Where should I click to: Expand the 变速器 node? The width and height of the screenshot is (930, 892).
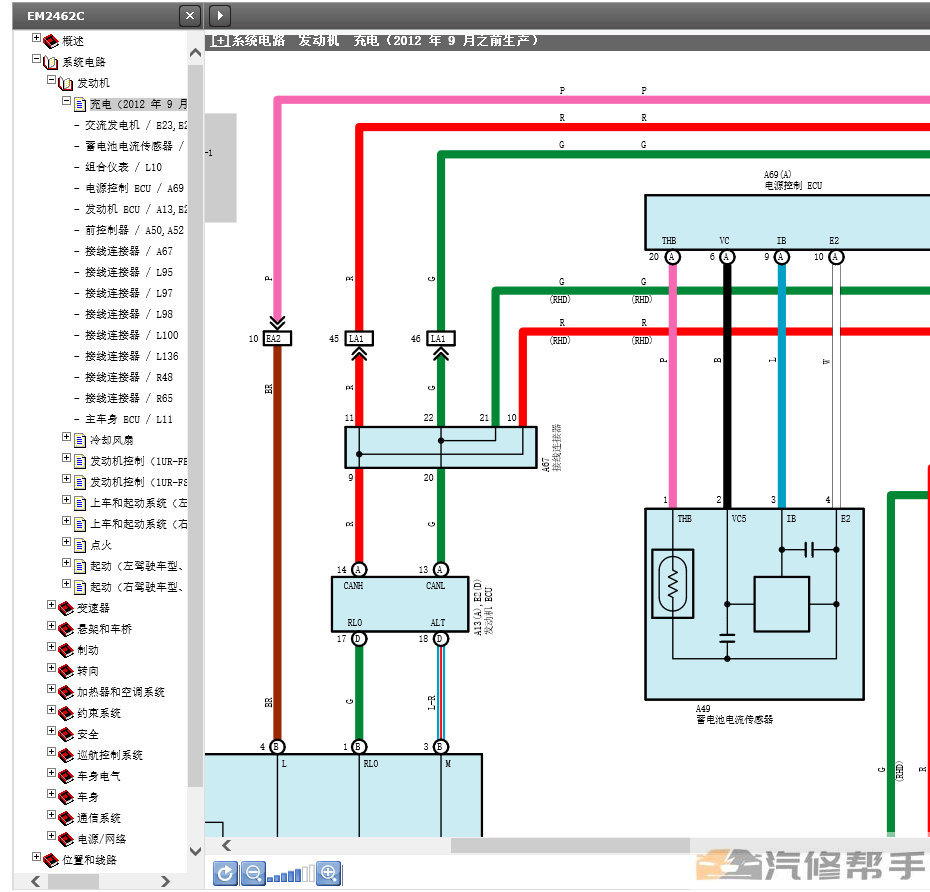[x=52, y=605]
